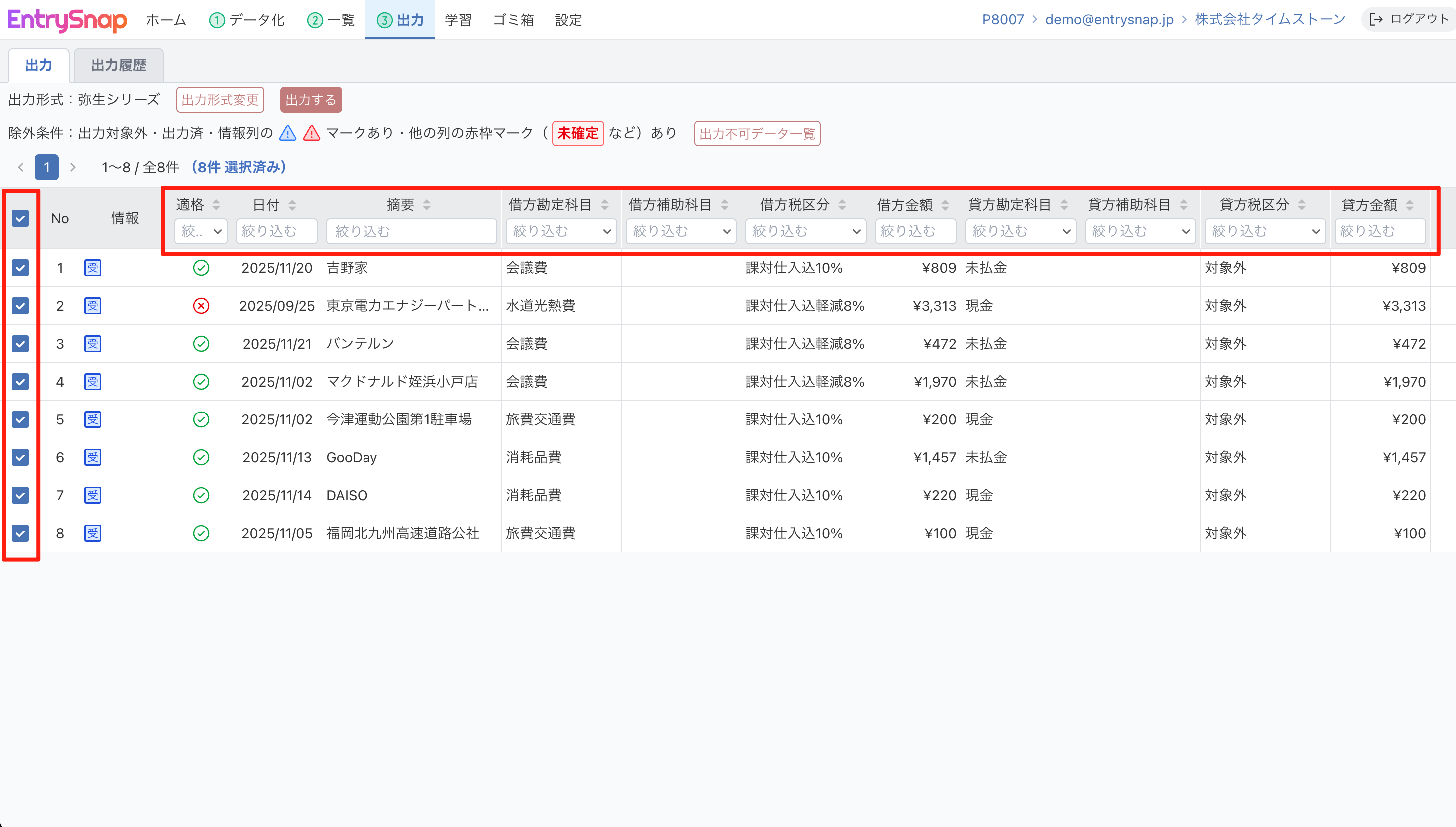The width and height of the screenshot is (1456, 827).
Task: Click the green check status for 吉野家
Action: 201,268
